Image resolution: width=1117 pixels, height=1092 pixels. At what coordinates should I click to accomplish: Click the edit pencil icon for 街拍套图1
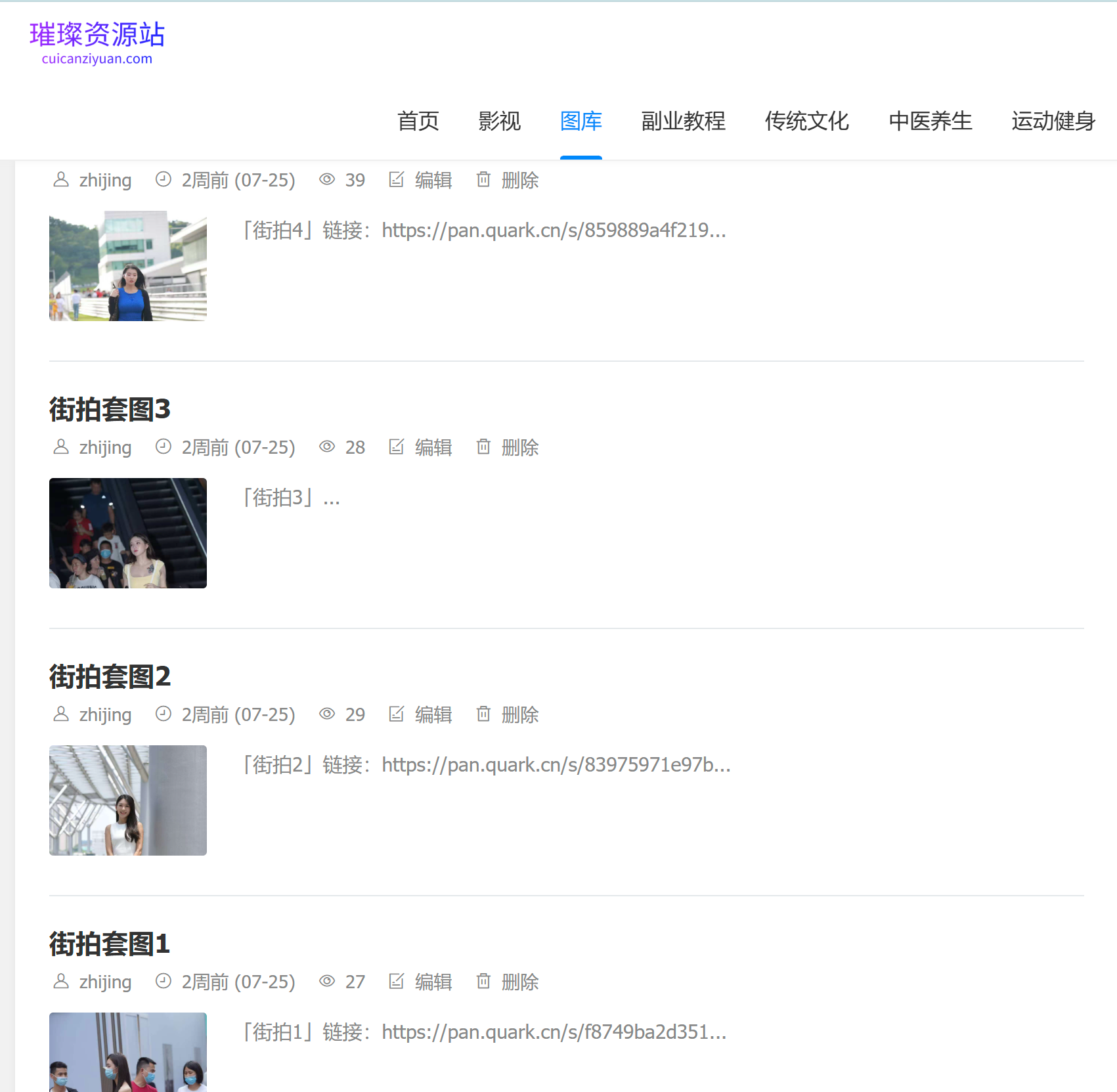[397, 982]
